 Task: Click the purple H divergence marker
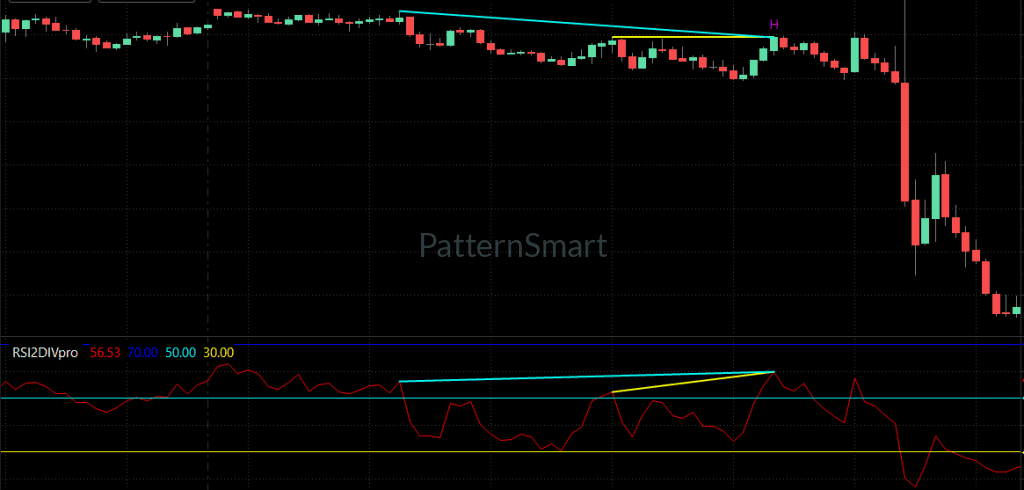coord(774,25)
